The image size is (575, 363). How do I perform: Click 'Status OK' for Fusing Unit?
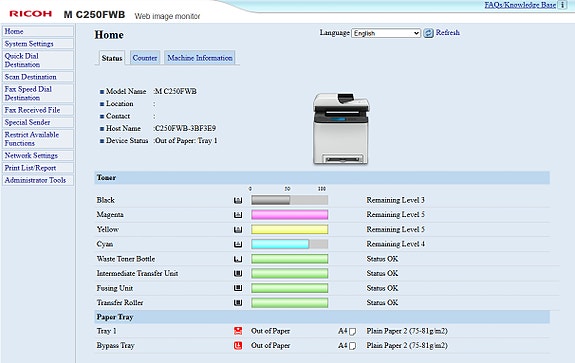tap(382, 288)
